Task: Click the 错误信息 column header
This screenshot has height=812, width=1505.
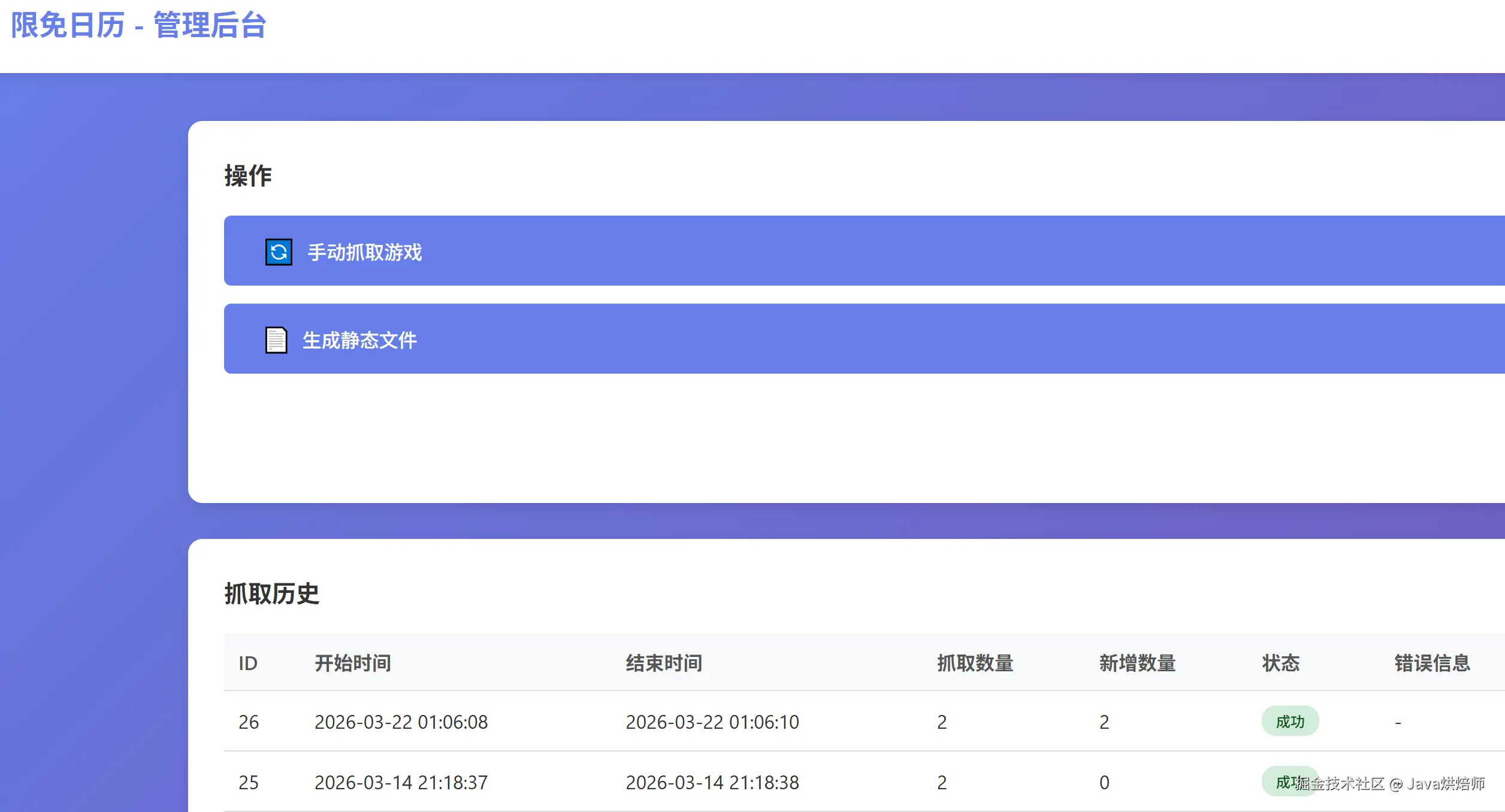Action: [1432, 663]
